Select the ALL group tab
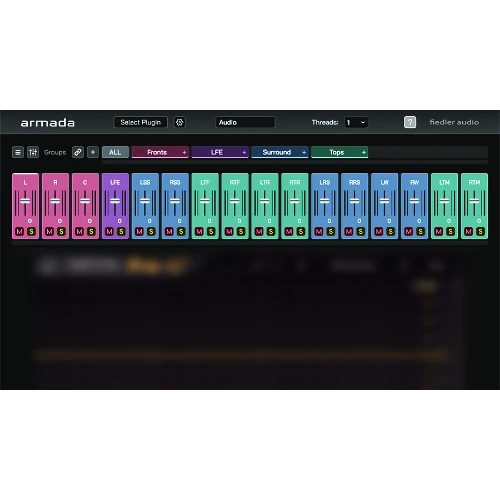 [x=115, y=152]
